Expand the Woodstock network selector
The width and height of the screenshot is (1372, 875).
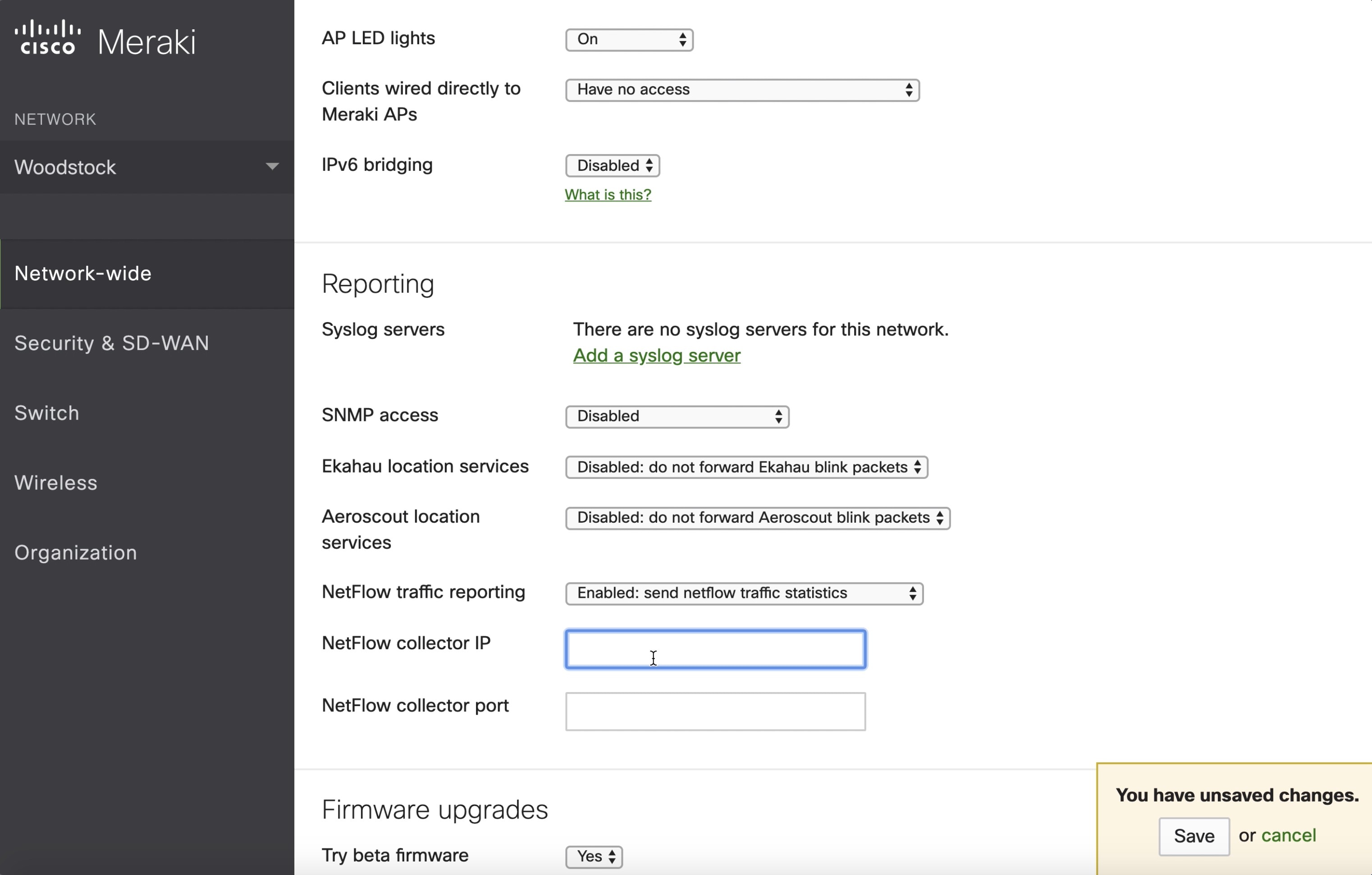147,167
